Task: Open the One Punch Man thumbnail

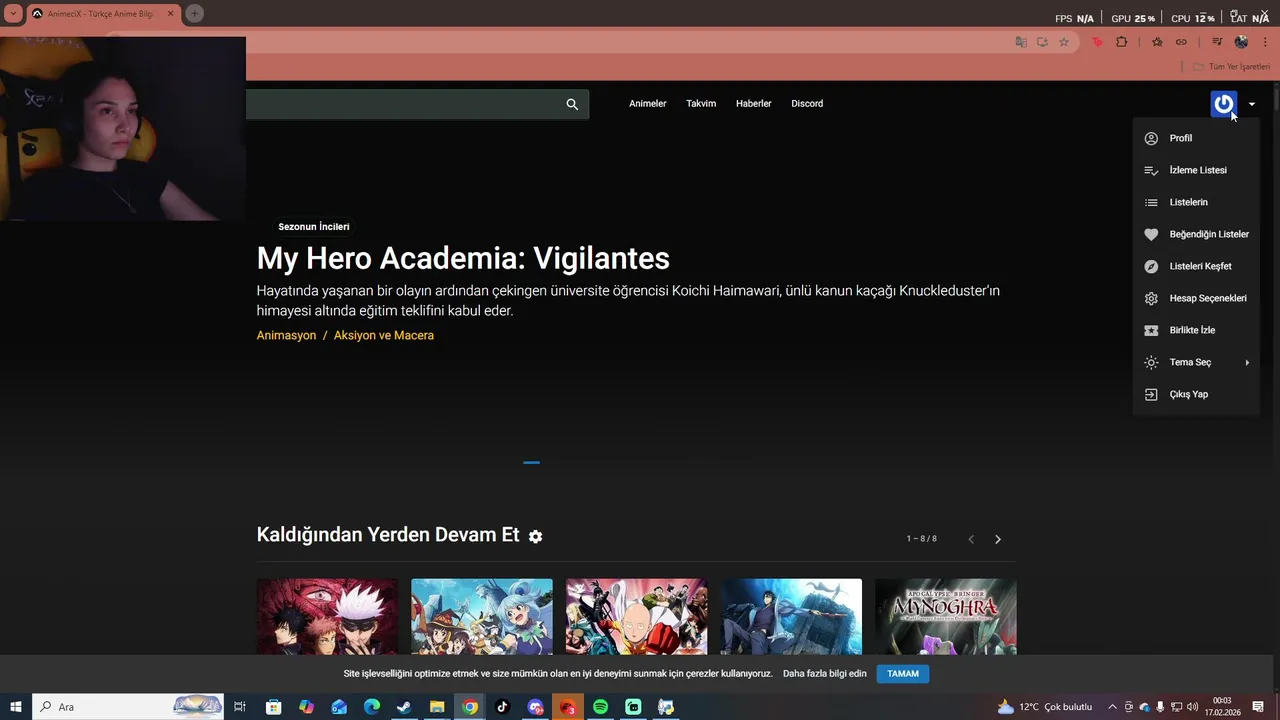Action: click(x=636, y=617)
